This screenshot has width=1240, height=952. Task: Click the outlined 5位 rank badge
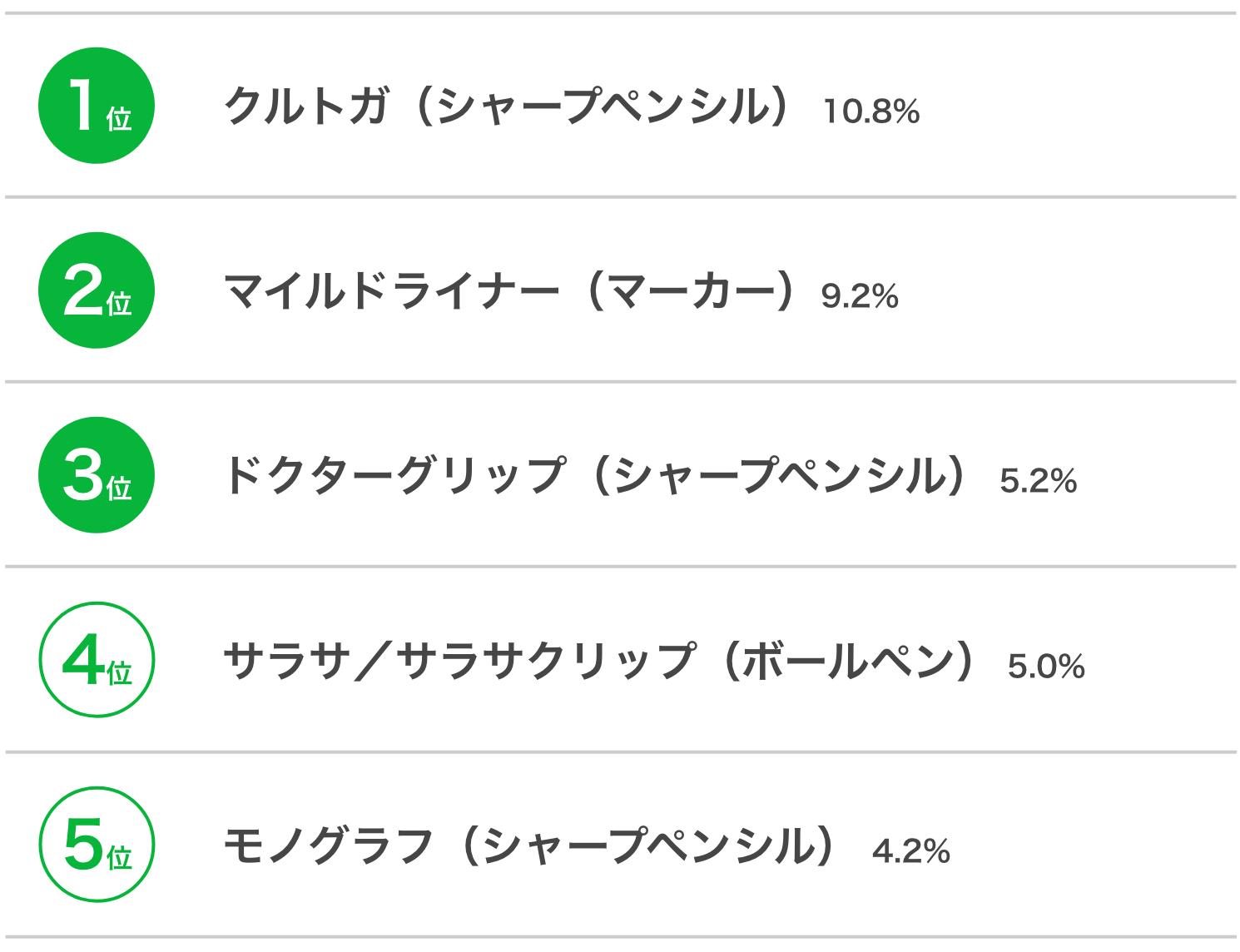97,845
